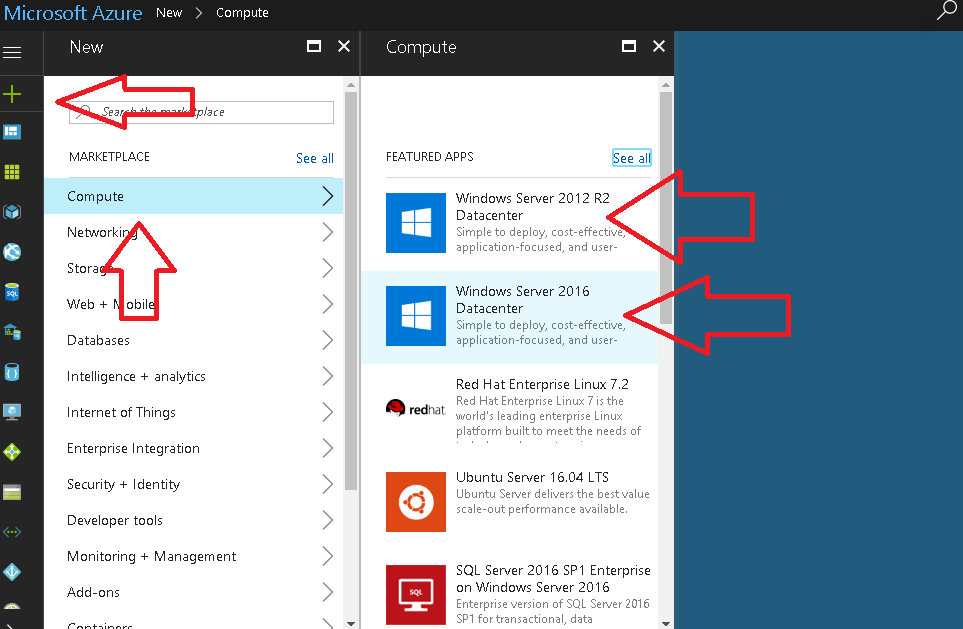Click the Compute blade scroll-down arrow
Screen dimensions: 963x629
pyautogui.click(x=666, y=623)
